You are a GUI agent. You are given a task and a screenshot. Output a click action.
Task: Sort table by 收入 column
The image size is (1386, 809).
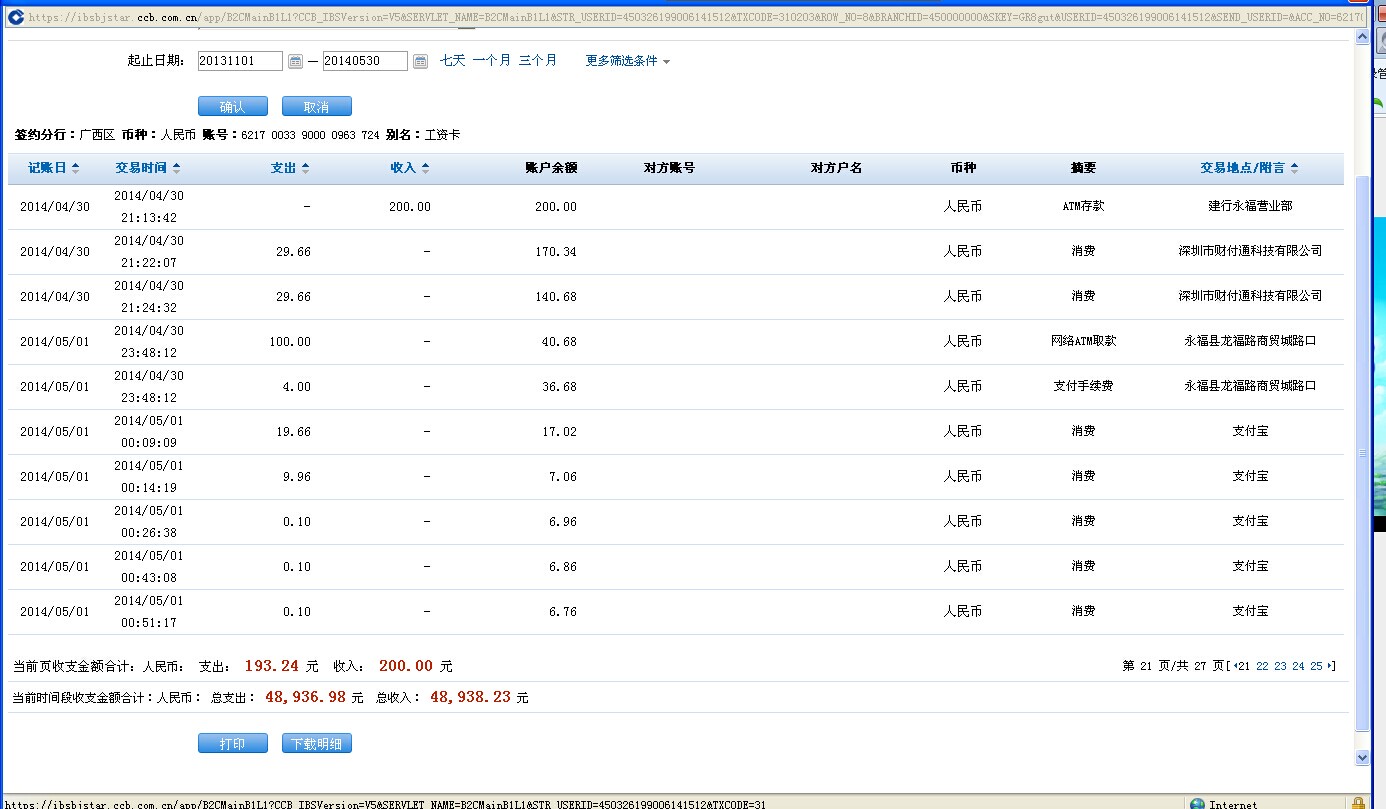pyautogui.click(x=409, y=168)
